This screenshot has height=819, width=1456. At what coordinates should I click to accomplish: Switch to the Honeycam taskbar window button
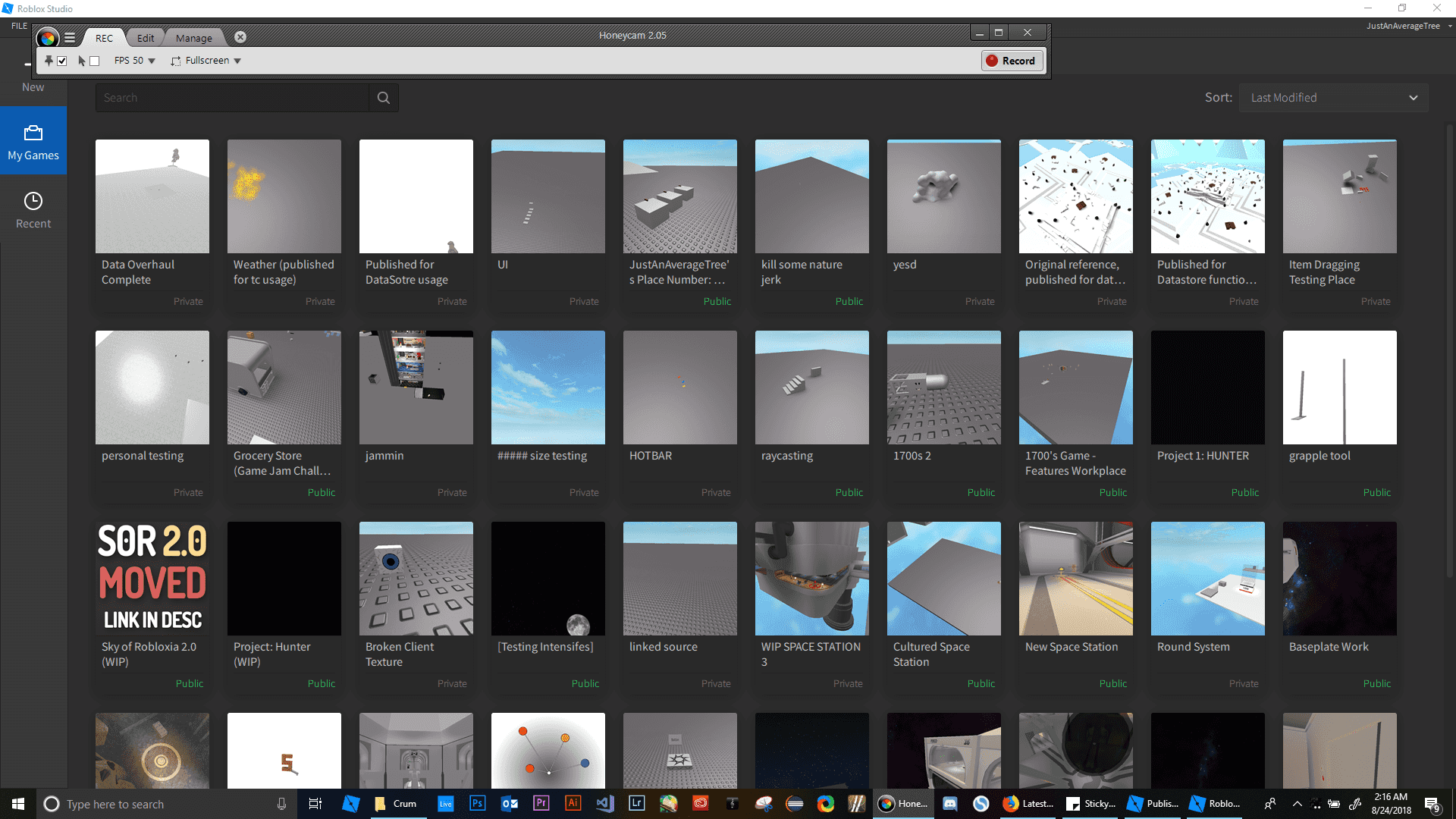click(902, 804)
